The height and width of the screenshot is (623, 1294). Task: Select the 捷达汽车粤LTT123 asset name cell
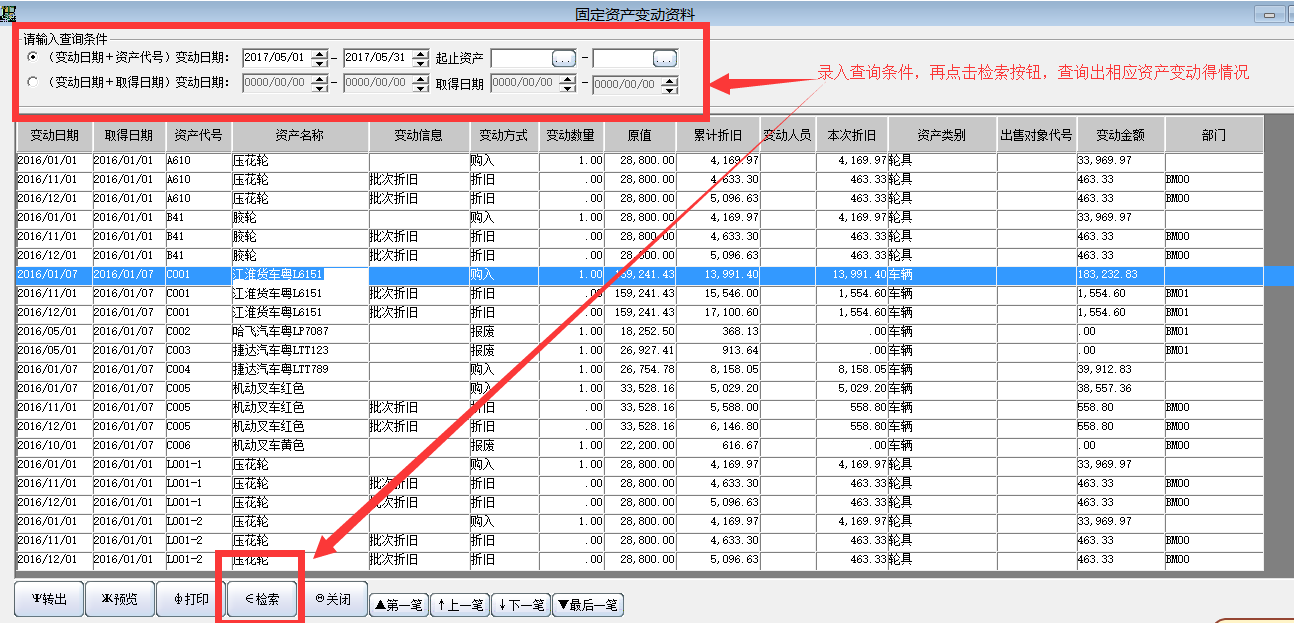click(x=300, y=350)
